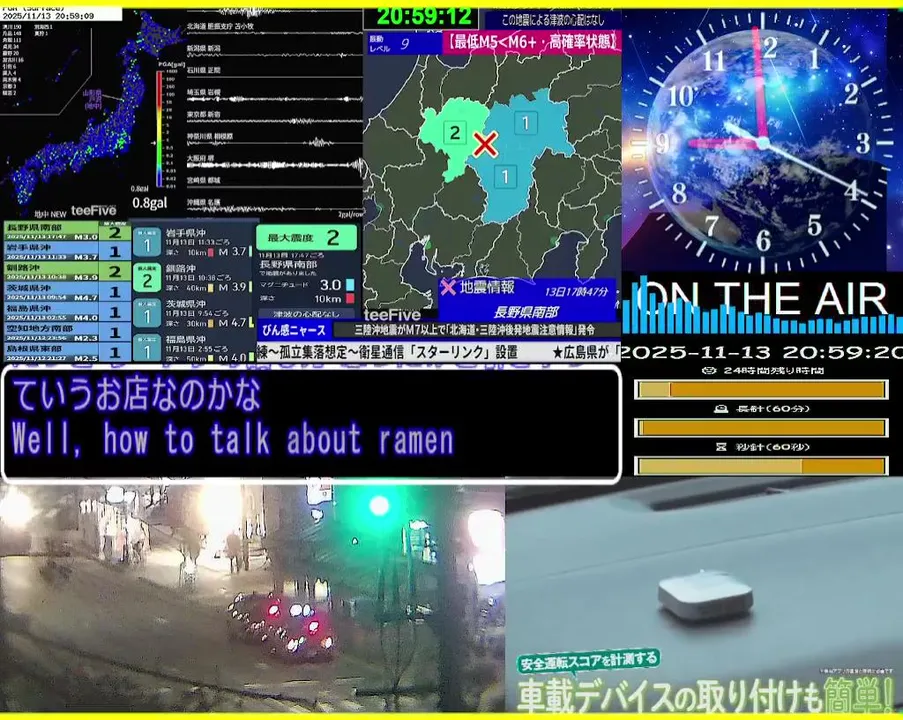Image resolution: width=903 pixels, height=720 pixels.
Task: Click the red X epicenter marker on map
Action: point(485,144)
